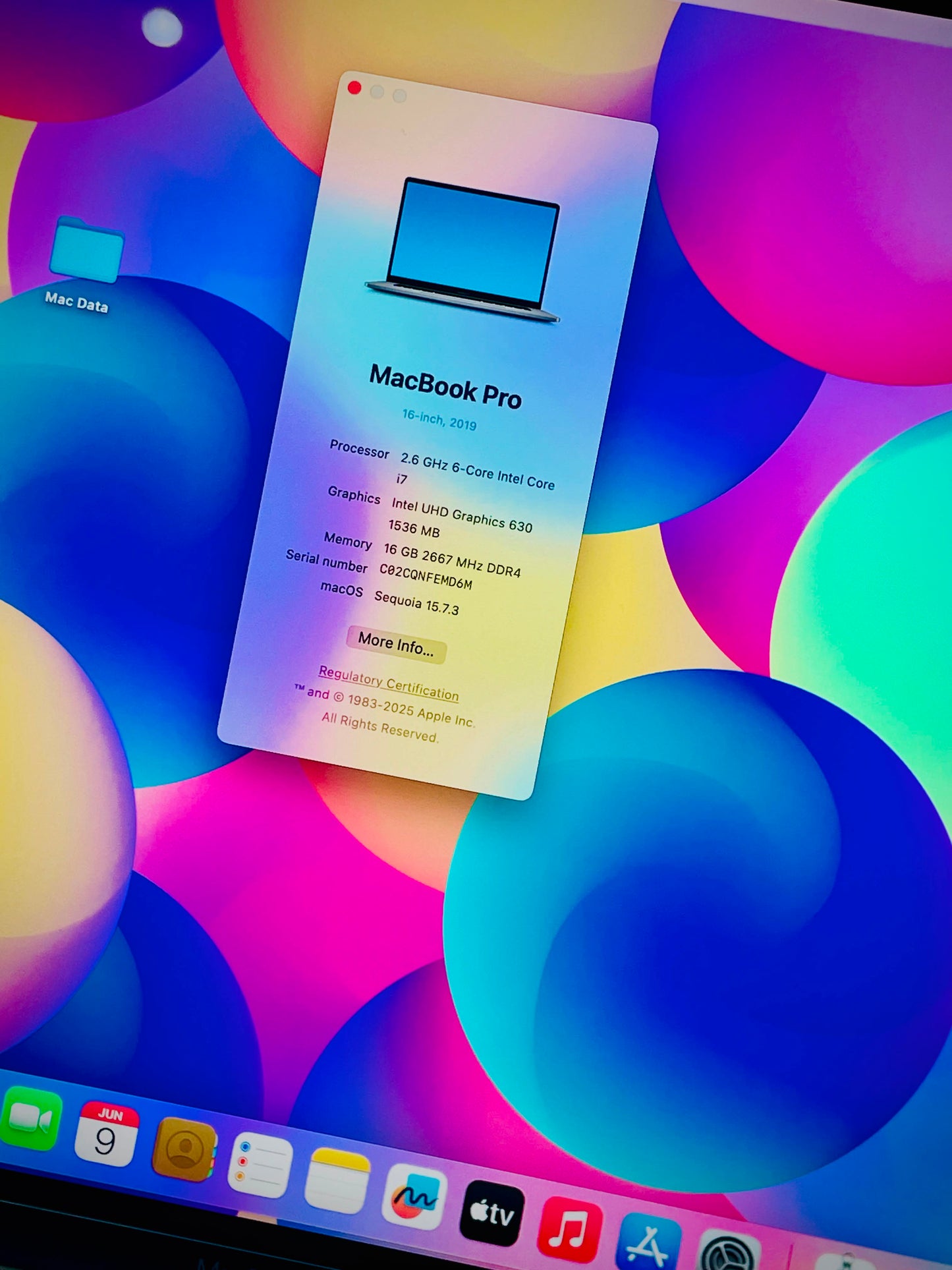Image resolution: width=952 pixels, height=1270 pixels.
Task: Click the 2.6 GHz 6-Core processor value
Action: (476, 471)
